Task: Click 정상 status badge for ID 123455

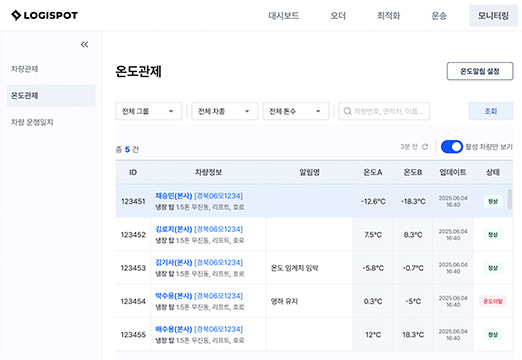Action: (x=493, y=335)
